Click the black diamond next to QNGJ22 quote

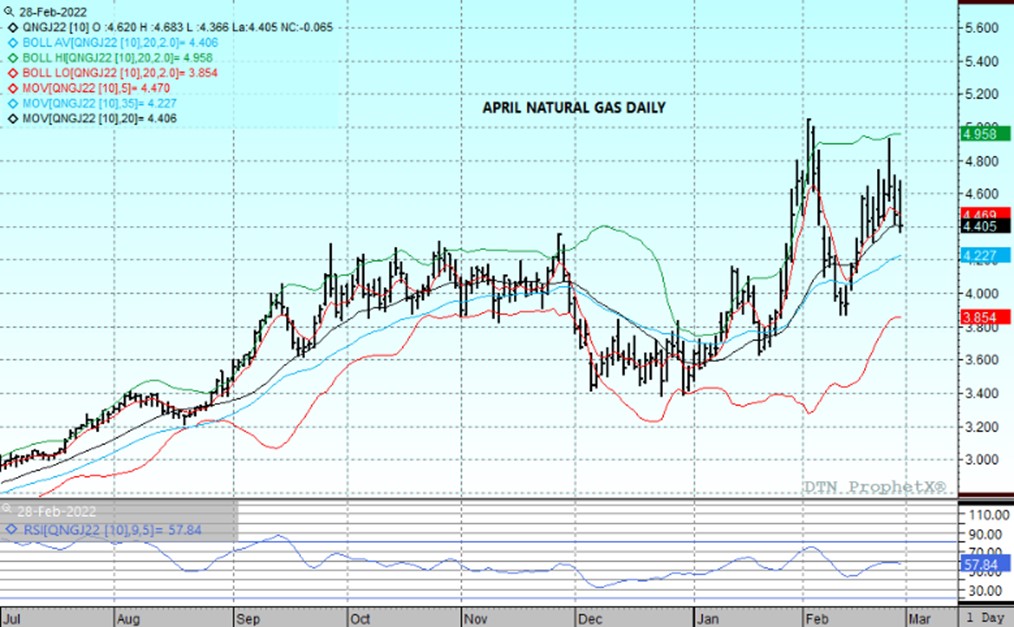[10, 30]
